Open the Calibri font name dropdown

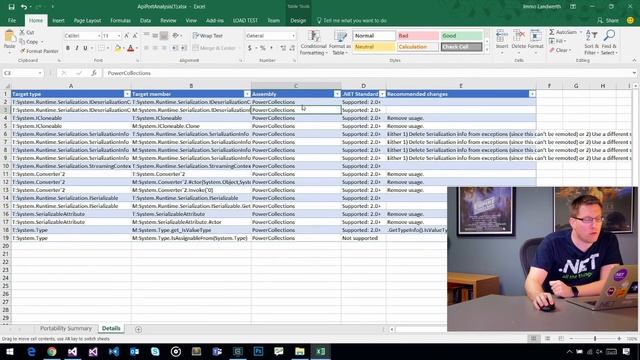99,36
